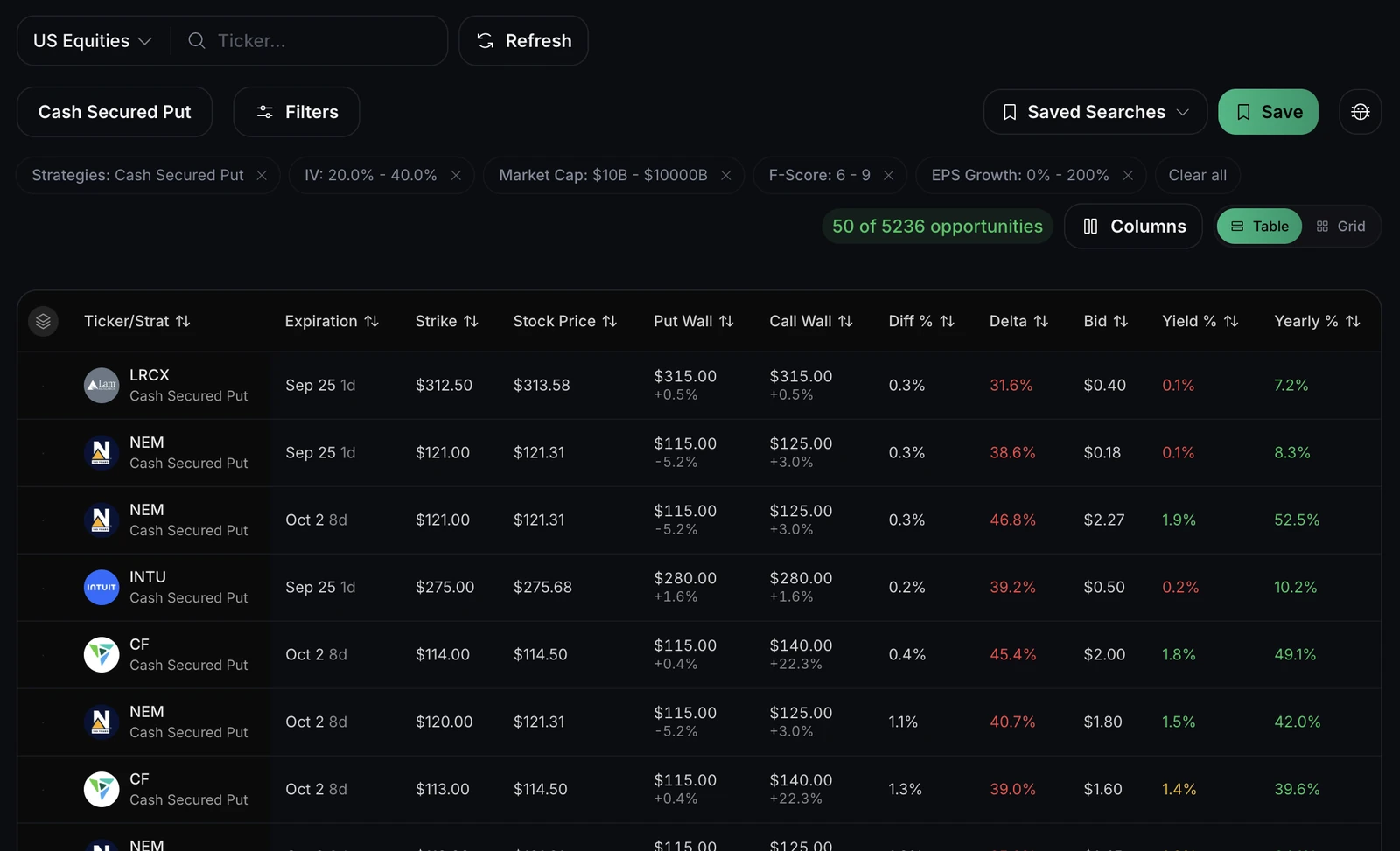
Task: Click the CF logo in $113.00 strike row
Action: point(101,790)
